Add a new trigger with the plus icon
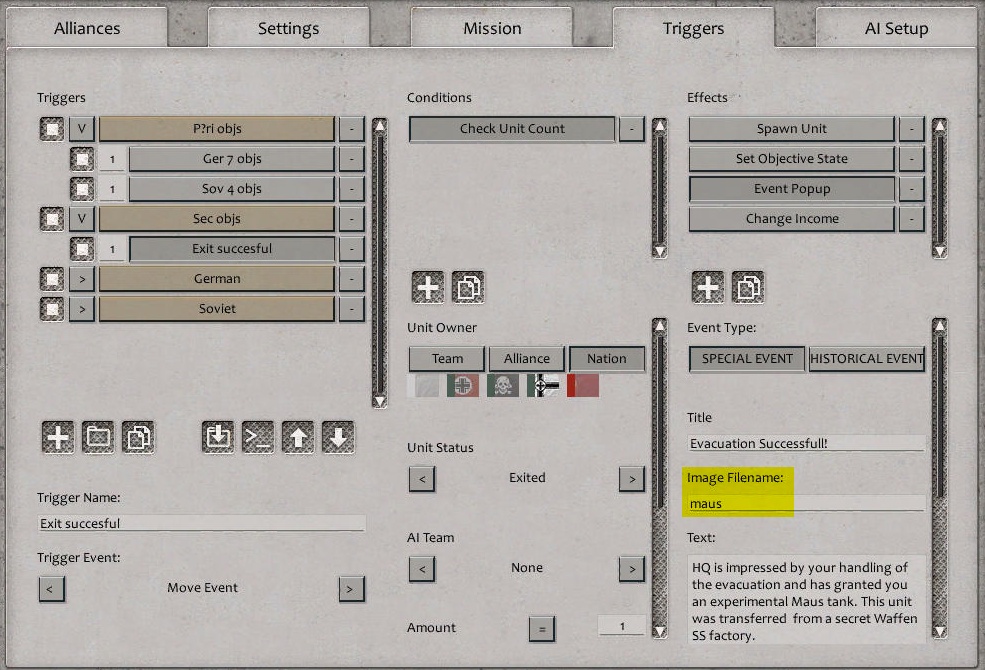Viewport: 985px width, 670px height. tap(57, 437)
